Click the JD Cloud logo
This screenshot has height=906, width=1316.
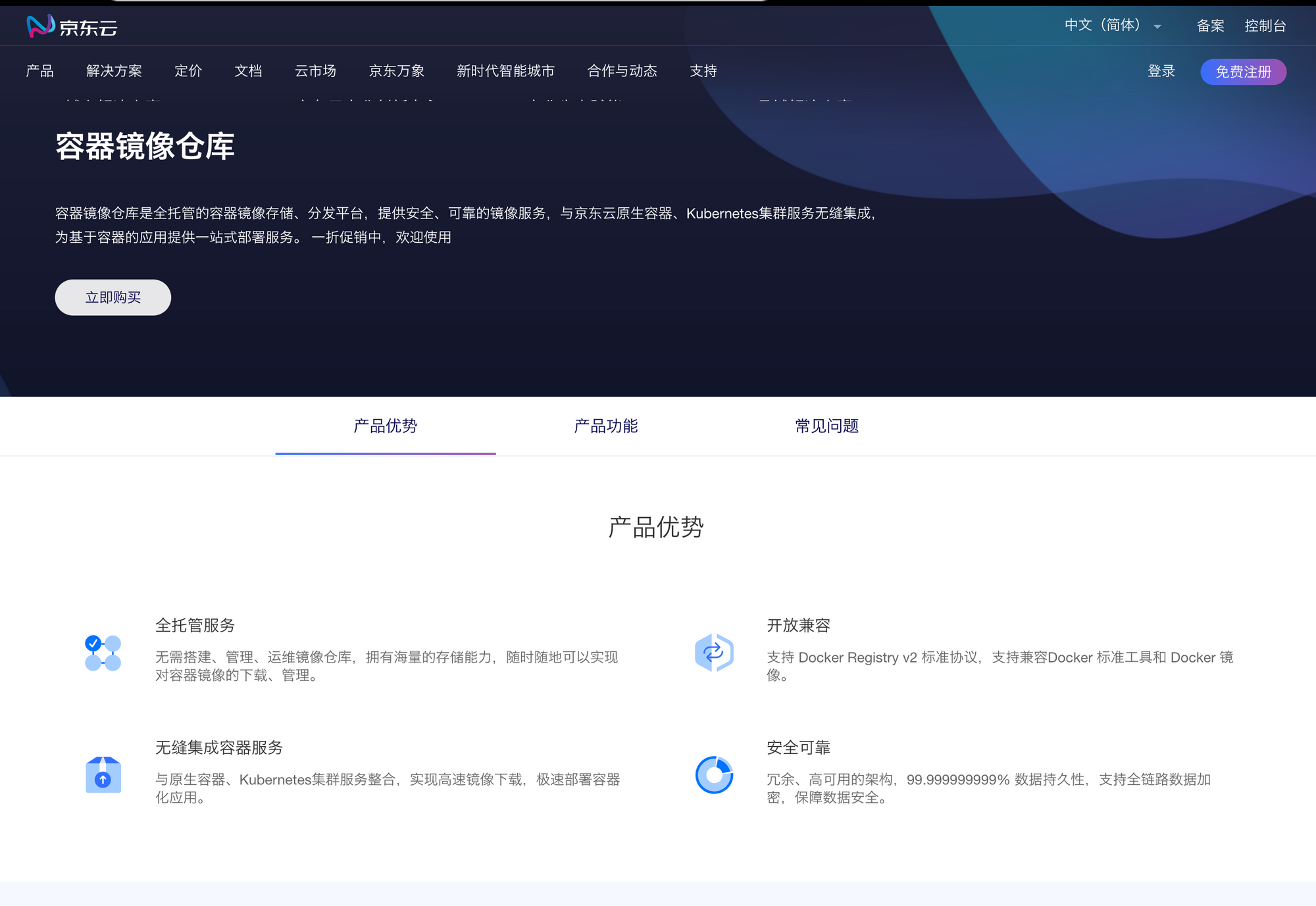72,26
